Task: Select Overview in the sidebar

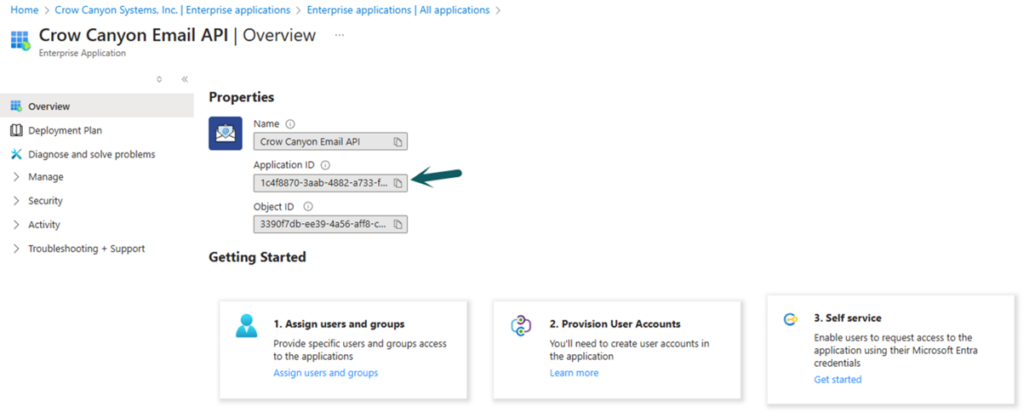Action: (x=49, y=106)
